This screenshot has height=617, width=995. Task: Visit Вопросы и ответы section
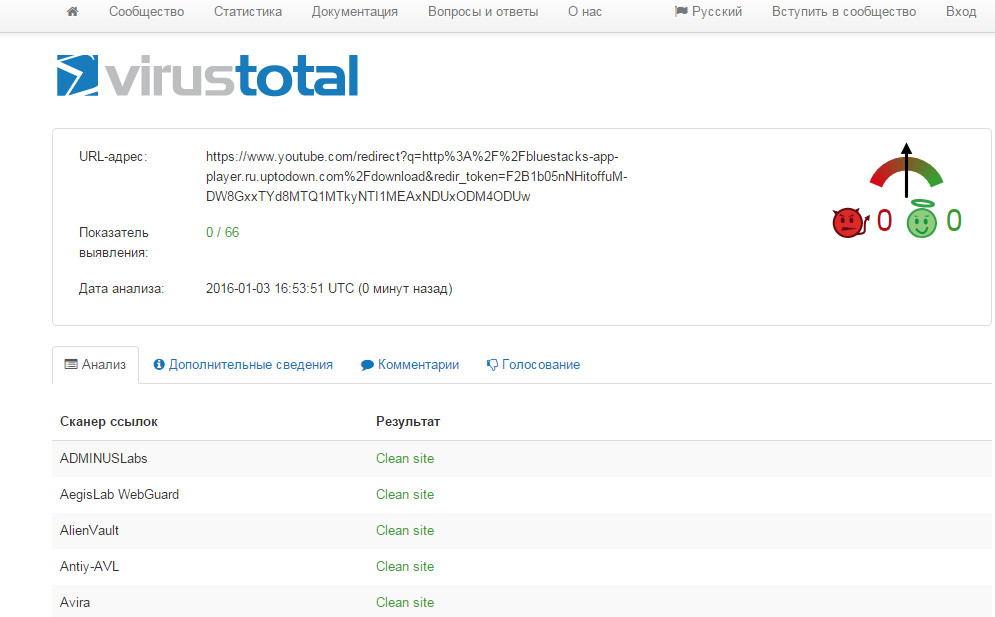483,11
